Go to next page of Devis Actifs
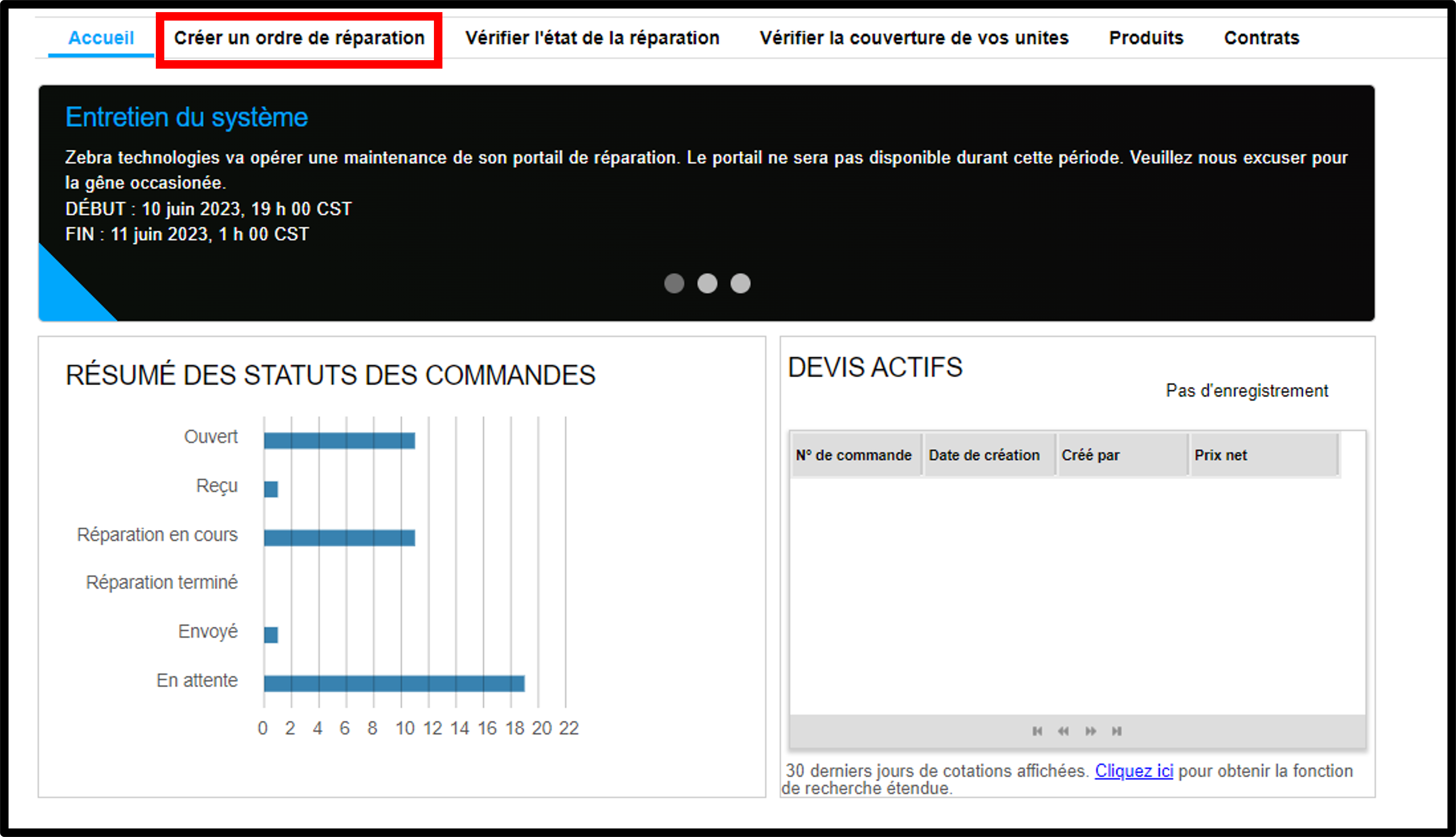Image resolution: width=1456 pixels, height=837 pixels. 1091,731
